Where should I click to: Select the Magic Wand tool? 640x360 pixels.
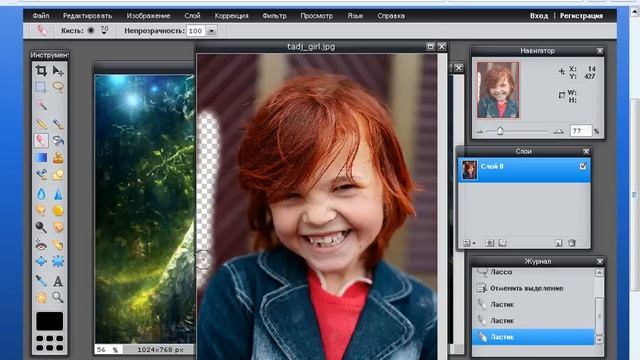click(41, 105)
